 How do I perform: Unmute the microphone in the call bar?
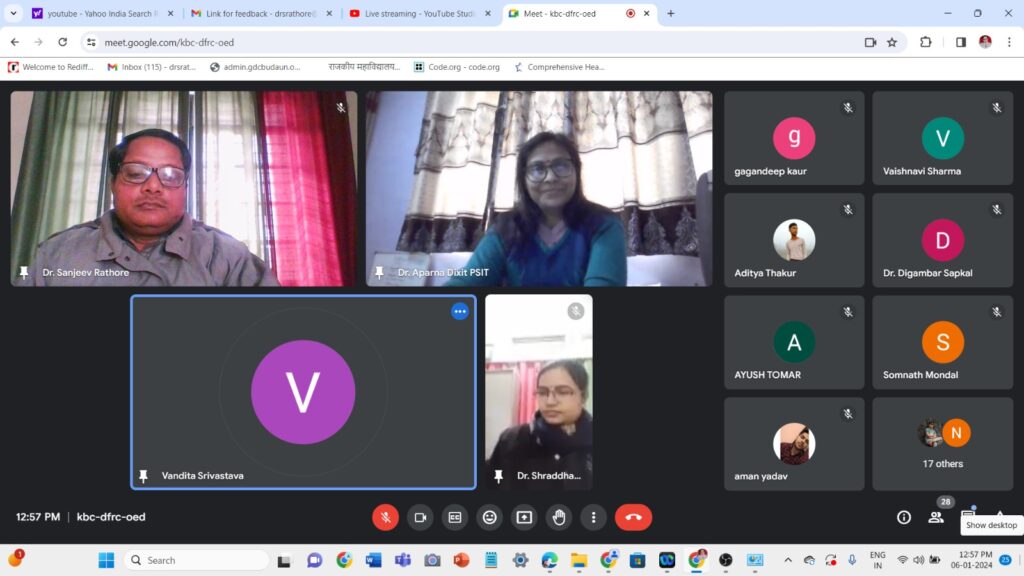tap(385, 517)
